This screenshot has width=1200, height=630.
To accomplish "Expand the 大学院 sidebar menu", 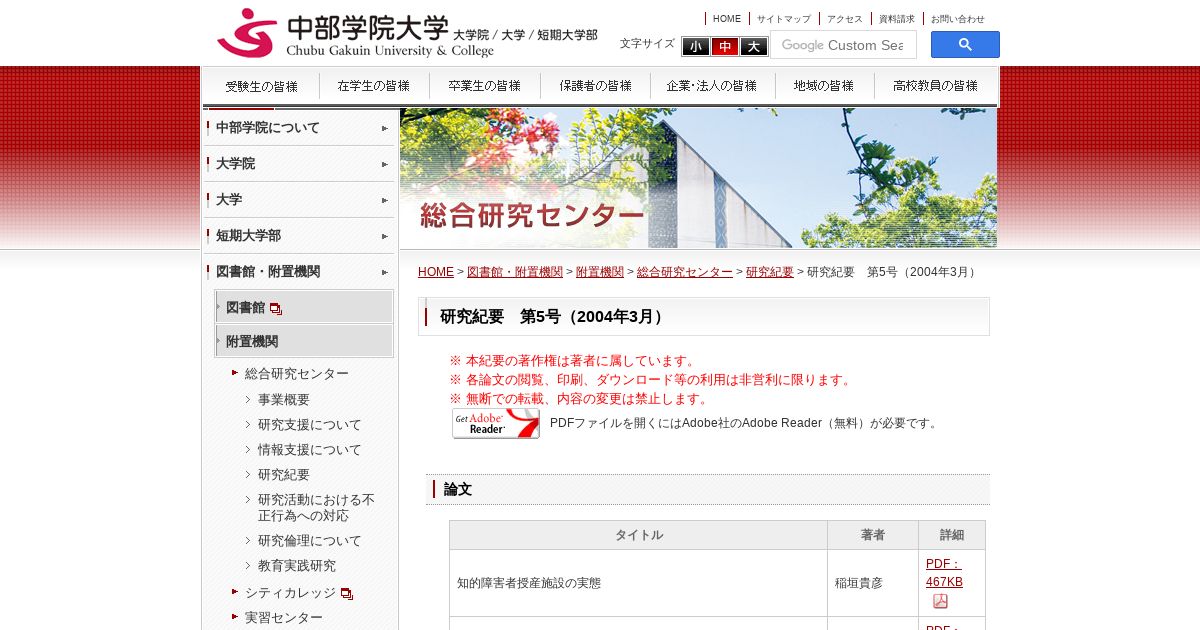I will coord(299,164).
